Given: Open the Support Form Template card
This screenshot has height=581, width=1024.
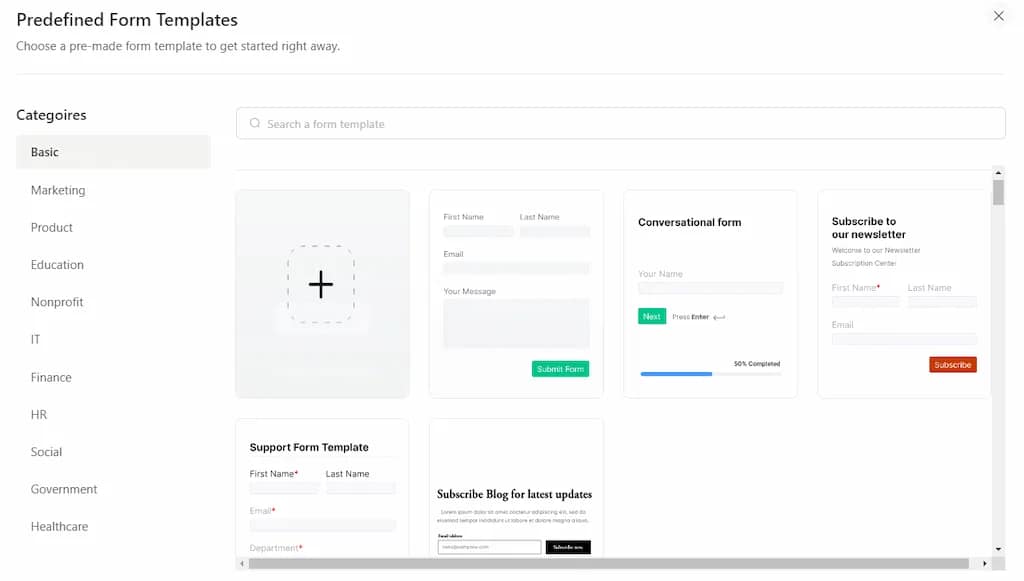Looking at the screenshot, I should (323, 488).
